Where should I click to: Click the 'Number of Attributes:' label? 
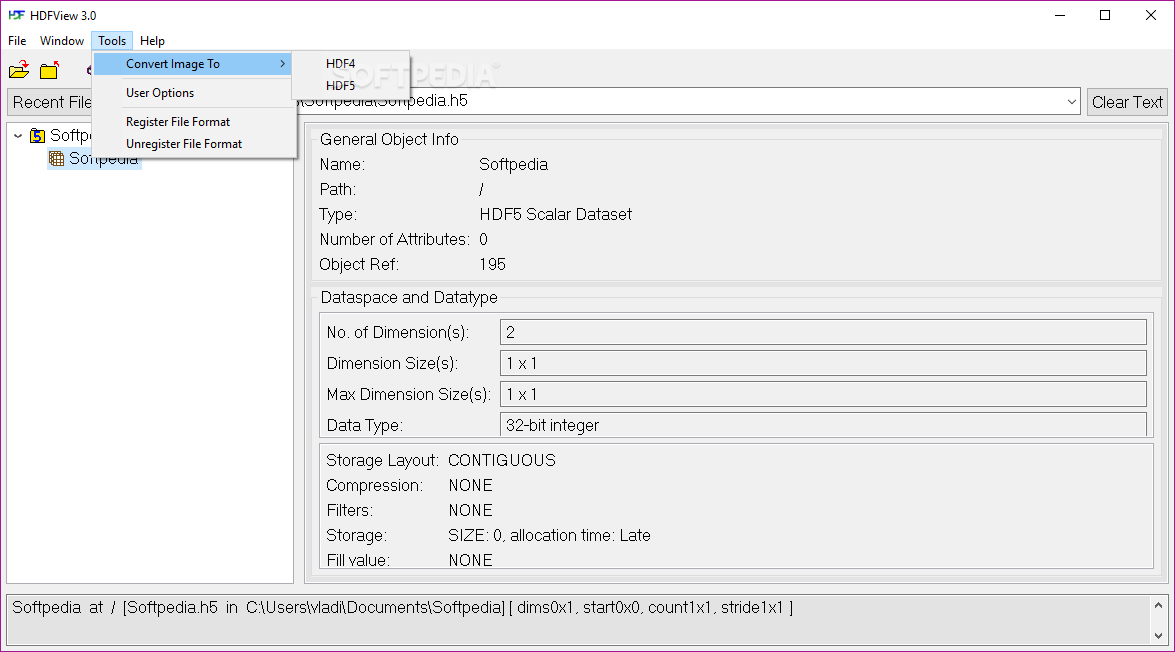click(x=394, y=239)
